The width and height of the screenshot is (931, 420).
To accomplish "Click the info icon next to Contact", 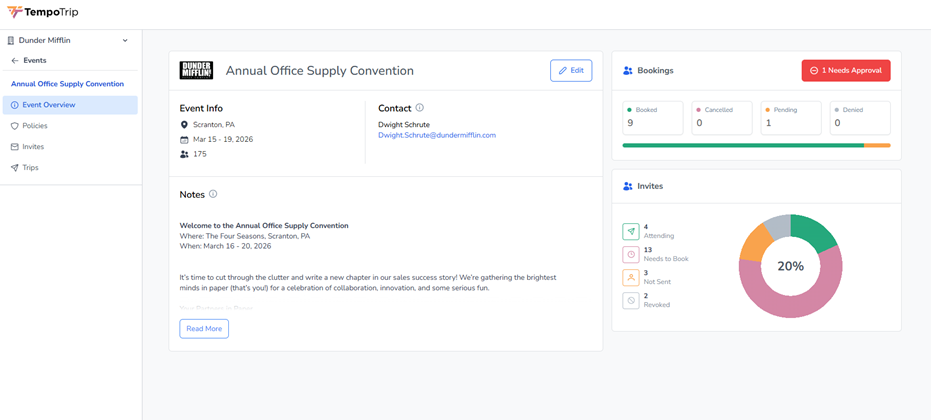I will [419, 108].
